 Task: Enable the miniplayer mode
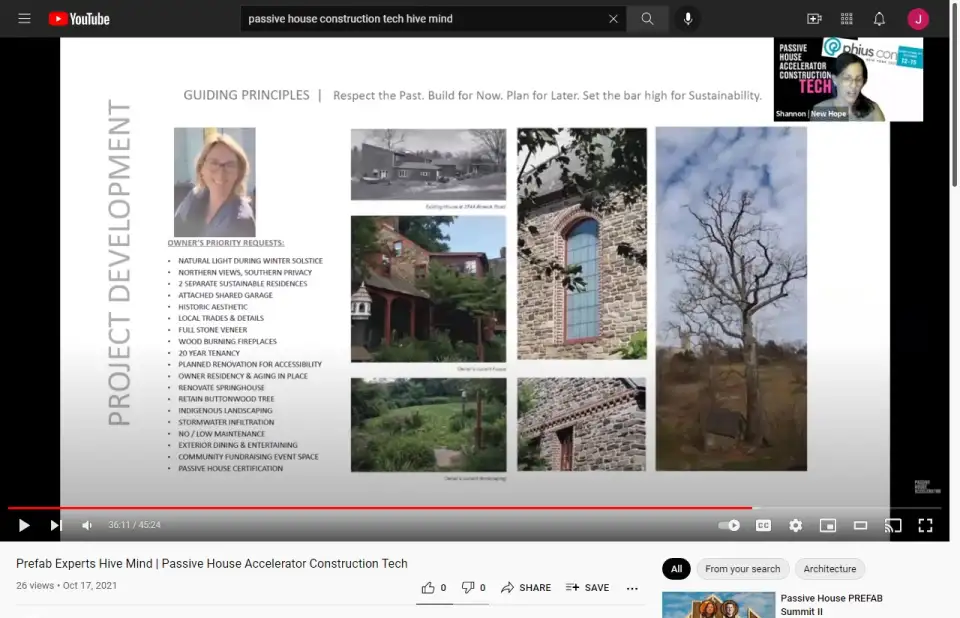(828, 525)
